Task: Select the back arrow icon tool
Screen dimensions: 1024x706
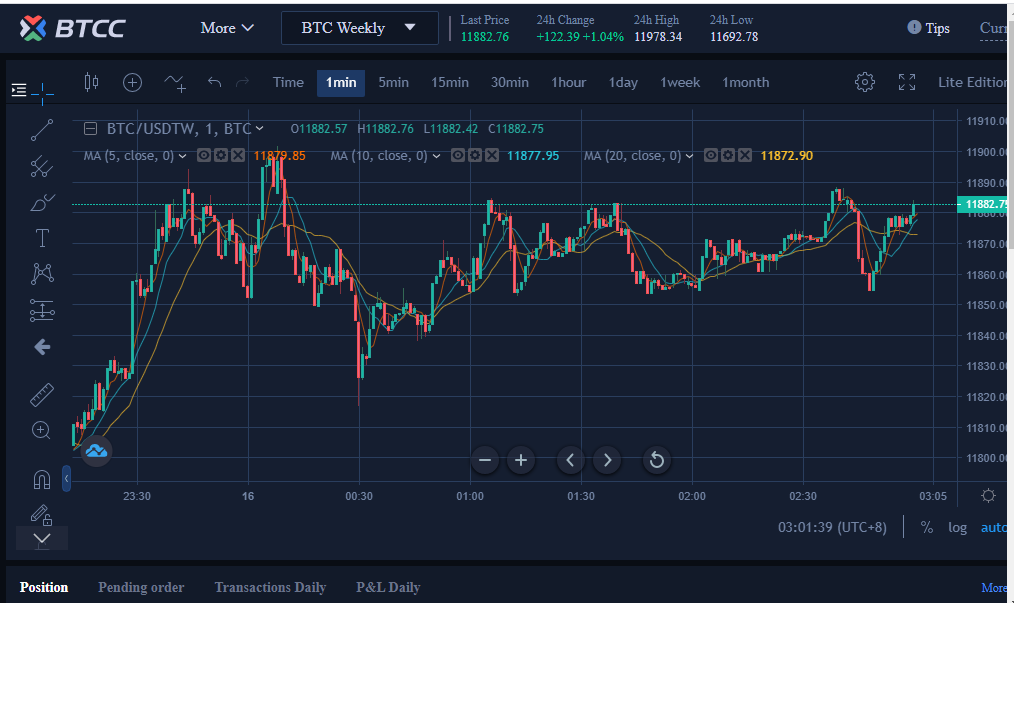Action: tap(42, 347)
